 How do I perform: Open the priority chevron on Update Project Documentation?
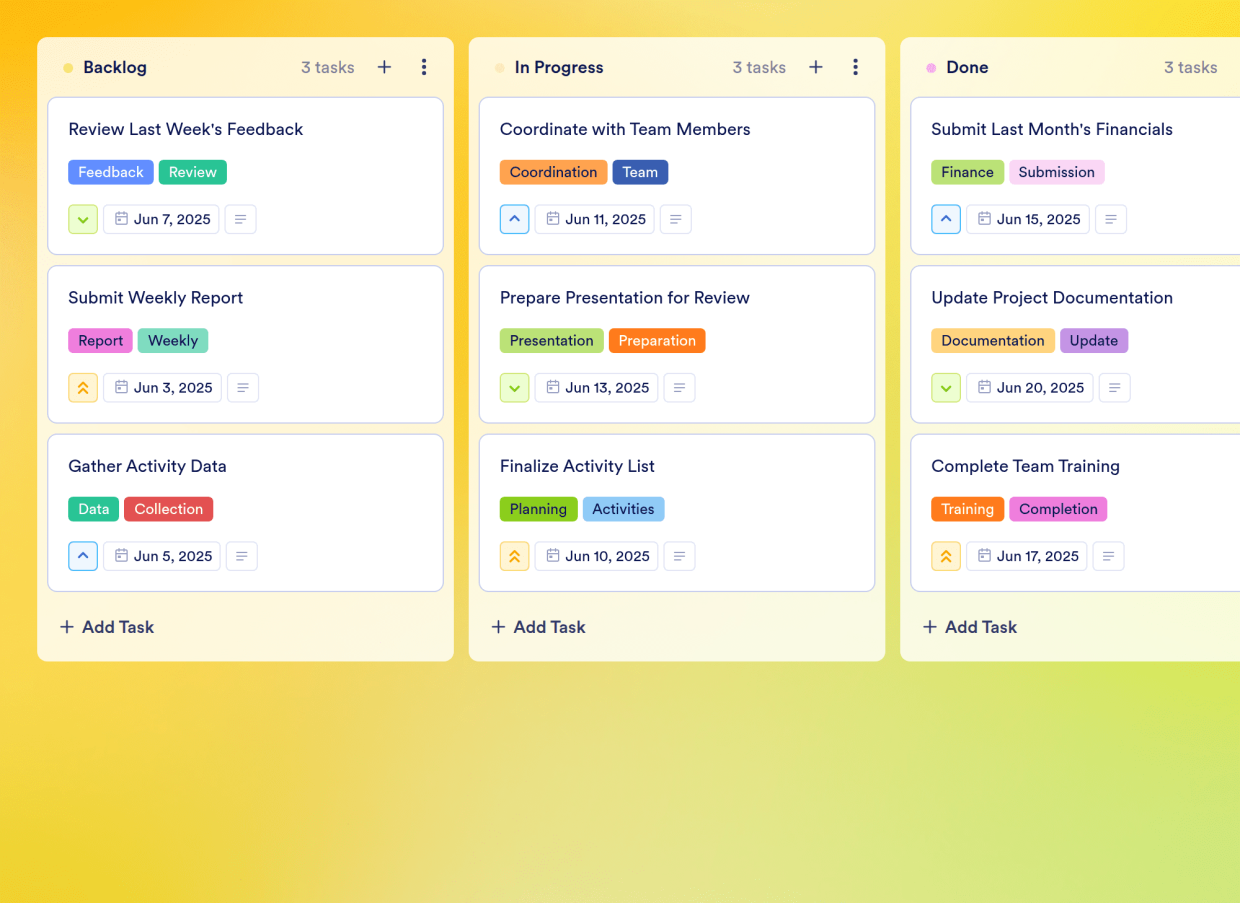[946, 388]
